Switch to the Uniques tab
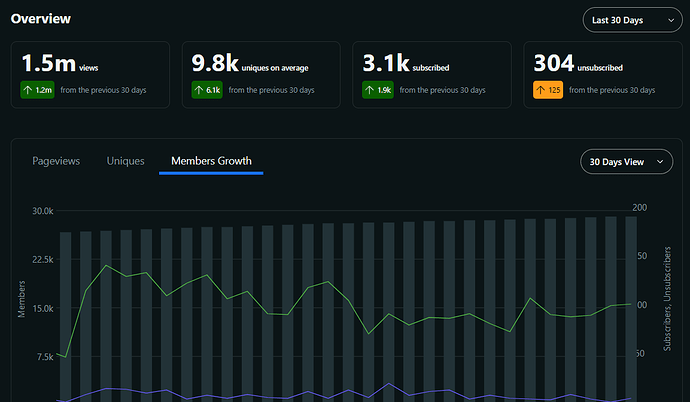Viewport: 690px width, 402px height. (125, 161)
